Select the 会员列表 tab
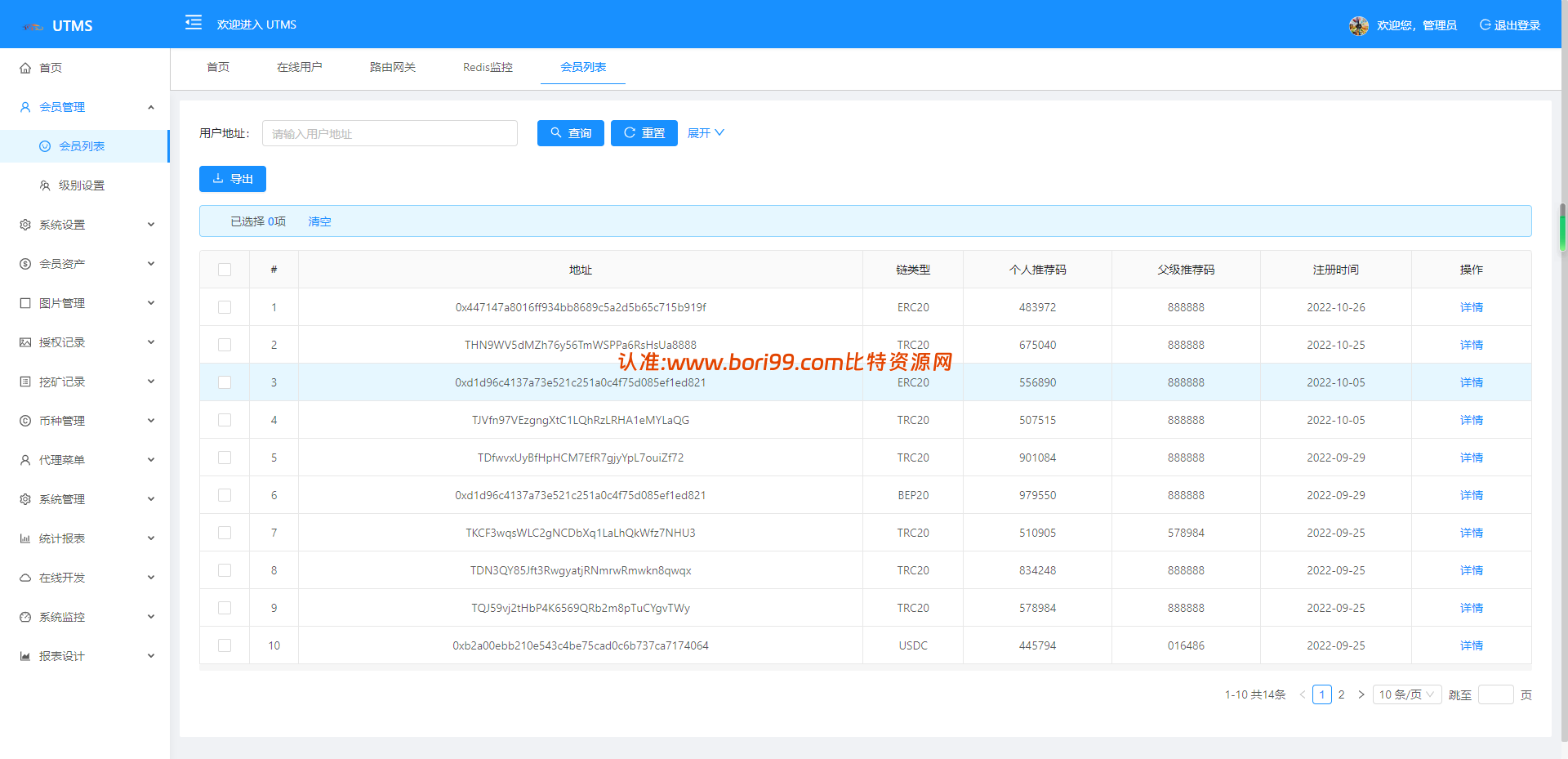 583,67
